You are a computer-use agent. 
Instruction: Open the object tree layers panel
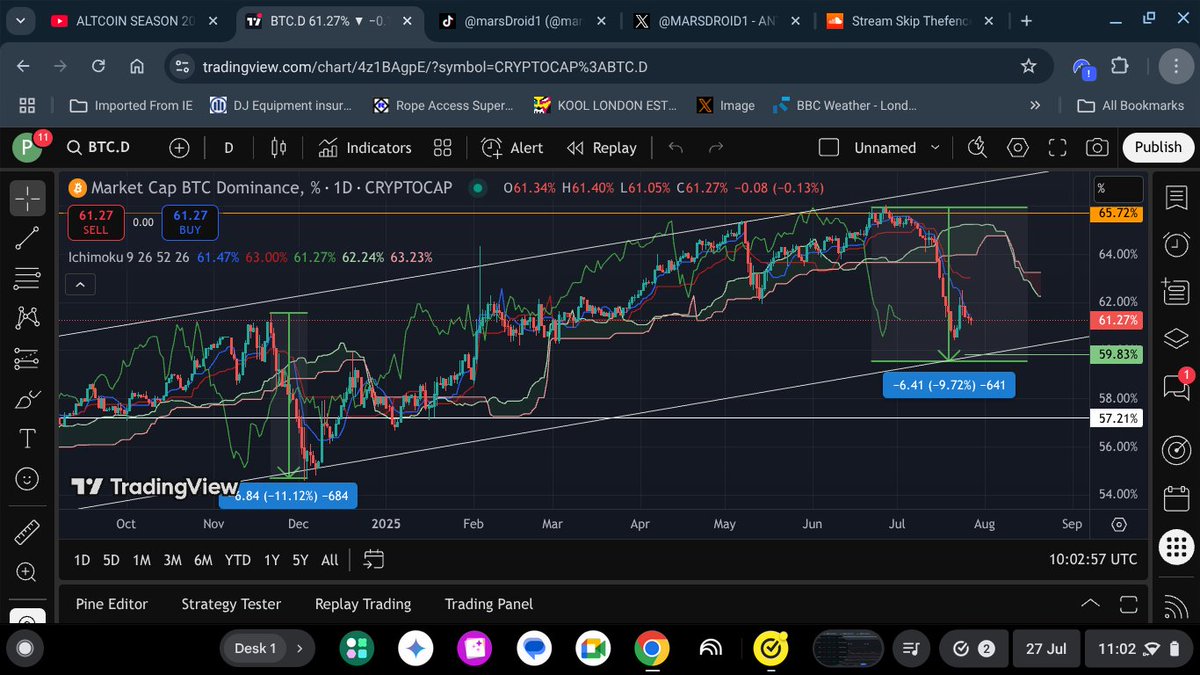tap(1176, 338)
